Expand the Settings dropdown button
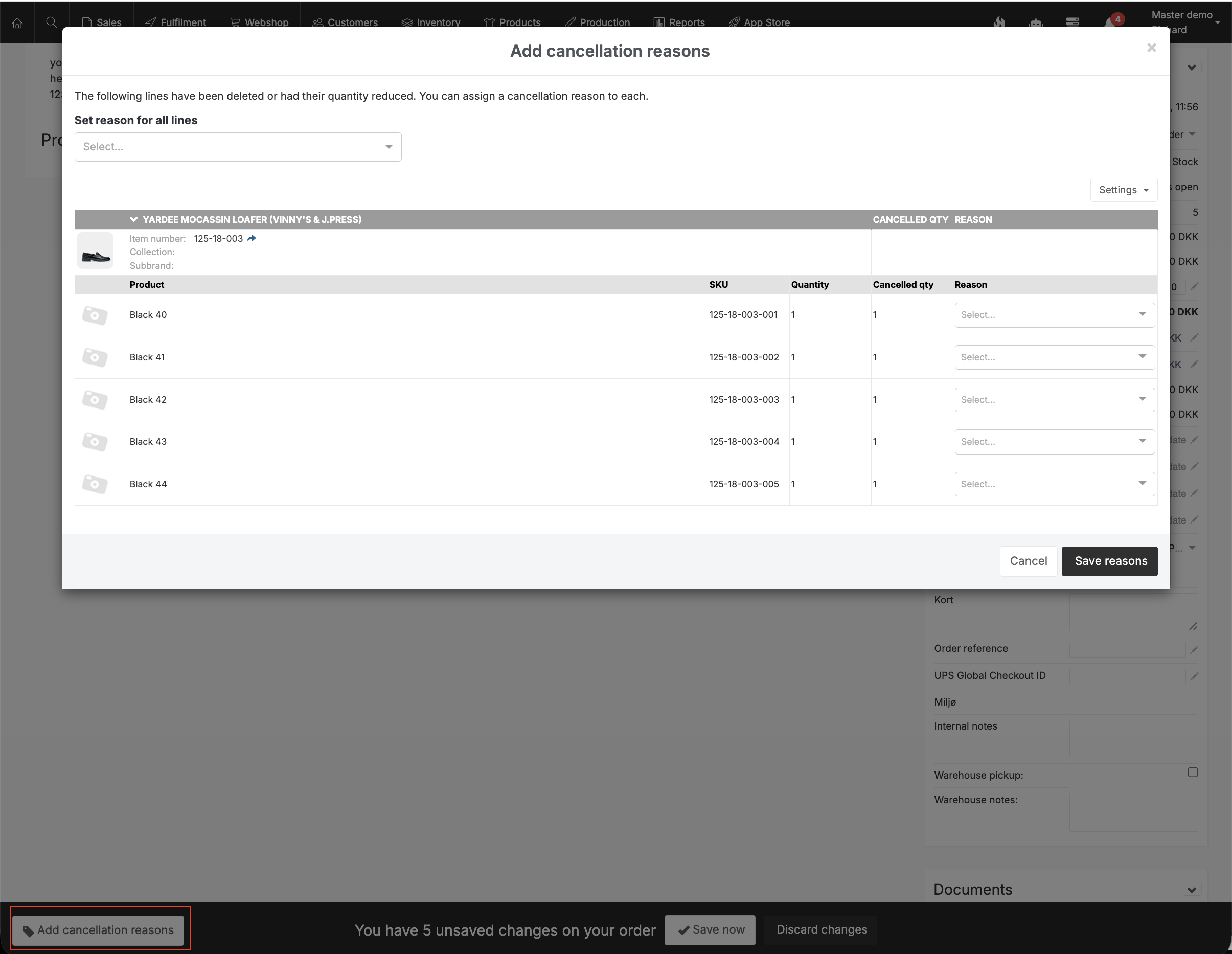 pos(1123,190)
